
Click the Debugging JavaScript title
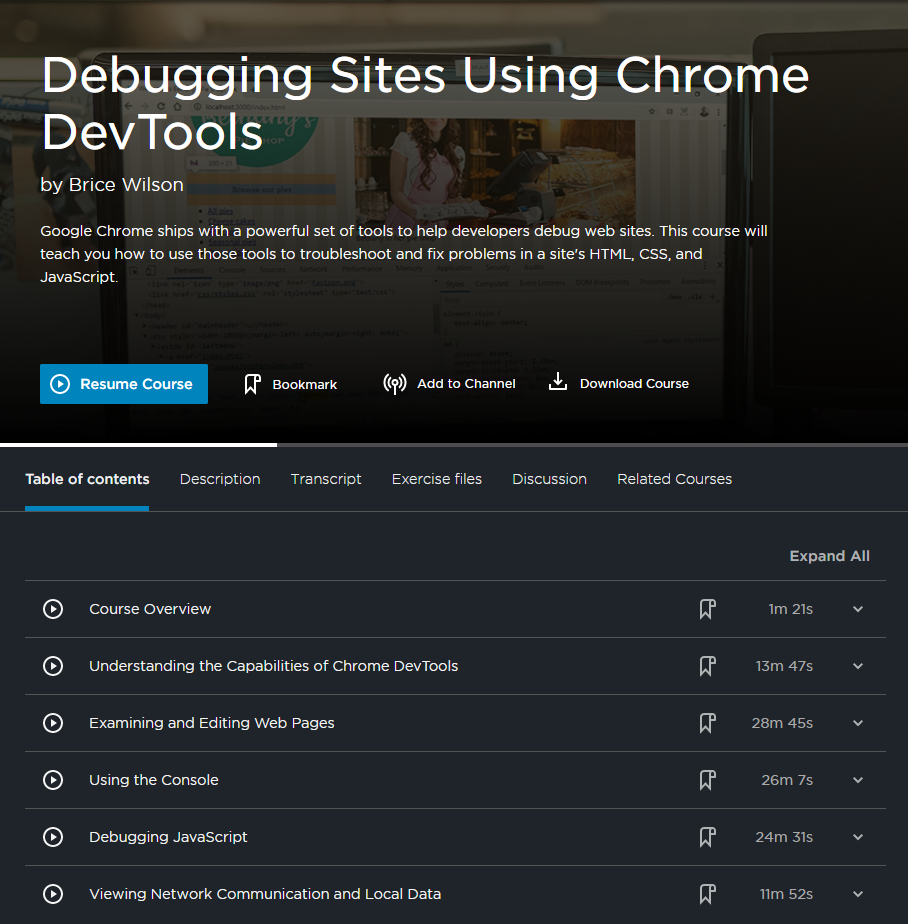(168, 837)
